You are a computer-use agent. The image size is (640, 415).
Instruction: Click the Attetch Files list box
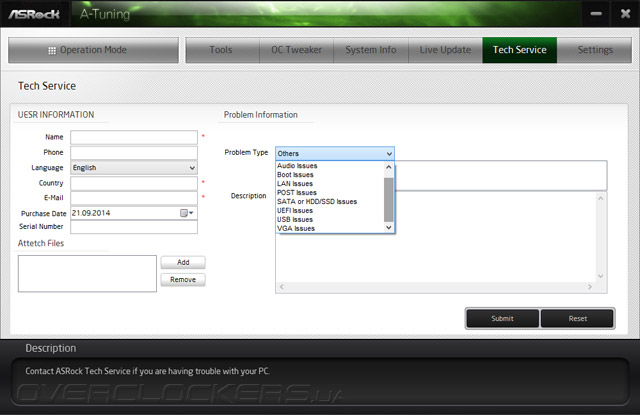87,273
